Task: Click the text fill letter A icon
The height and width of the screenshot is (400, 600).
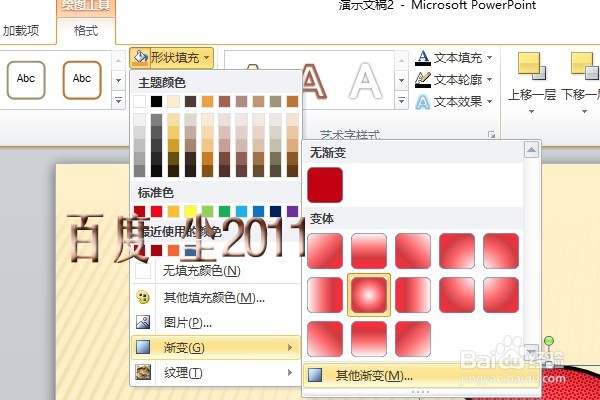Action: [423, 58]
